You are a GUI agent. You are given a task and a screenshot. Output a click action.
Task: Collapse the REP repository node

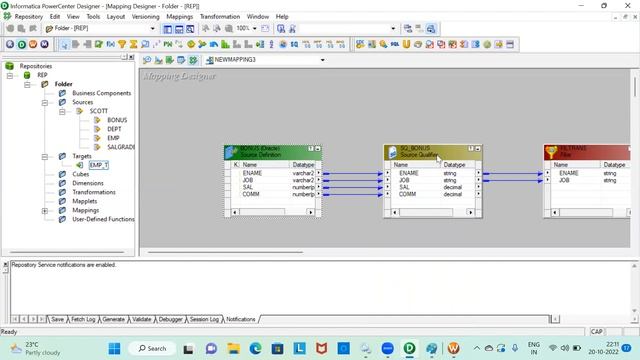coord(10,76)
